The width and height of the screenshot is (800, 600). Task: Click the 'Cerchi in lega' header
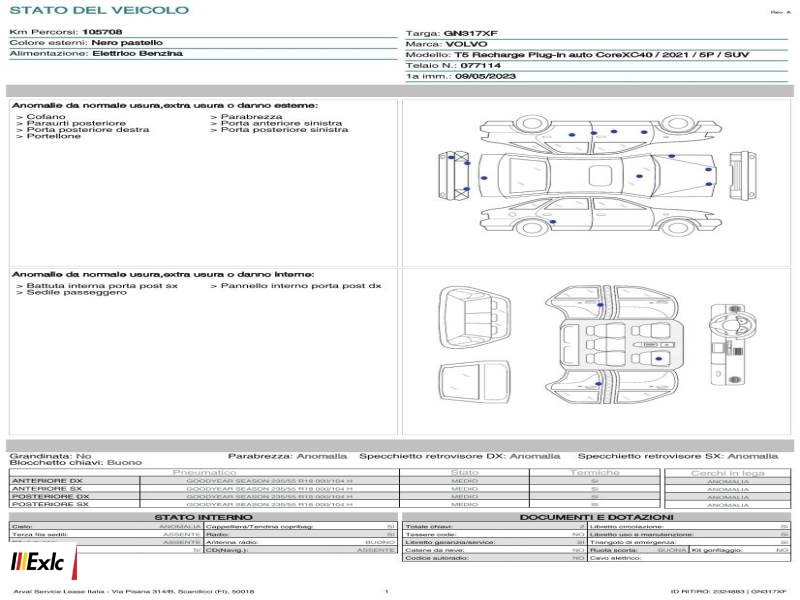[728, 473]
